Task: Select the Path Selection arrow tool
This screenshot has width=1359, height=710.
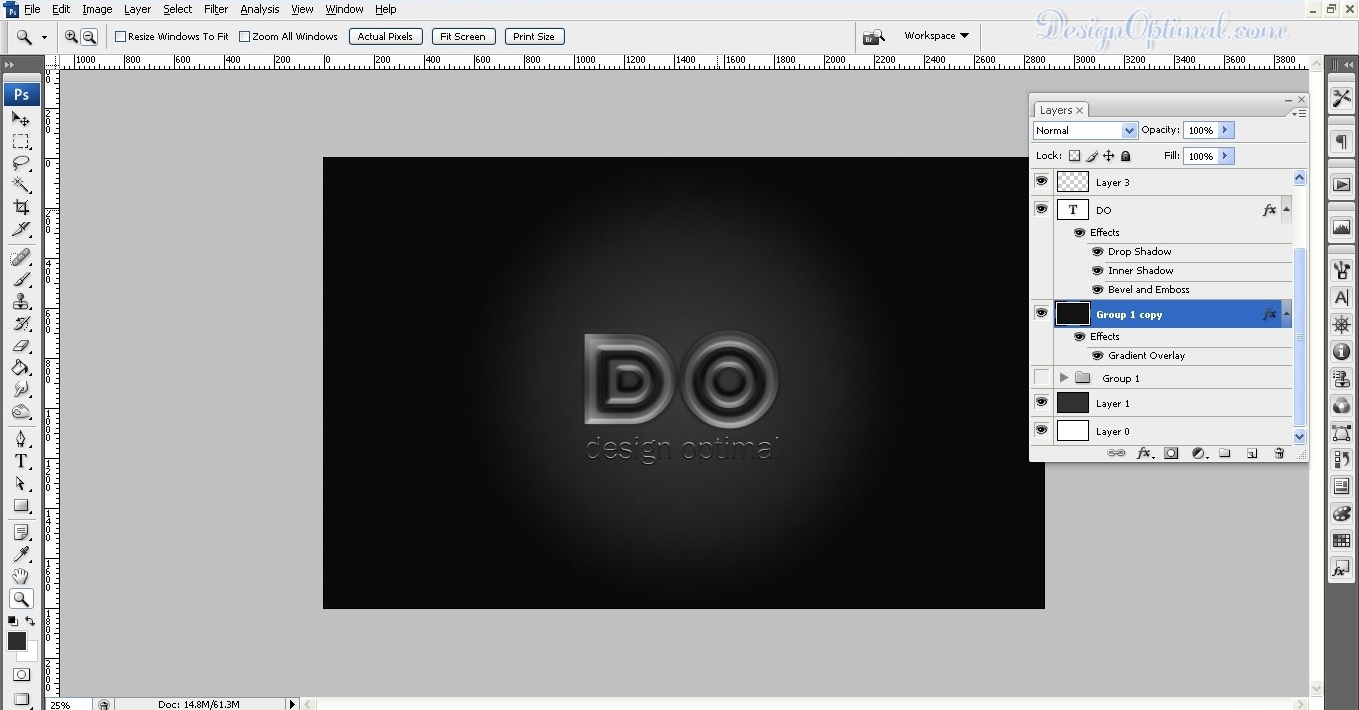Action: 21,483
